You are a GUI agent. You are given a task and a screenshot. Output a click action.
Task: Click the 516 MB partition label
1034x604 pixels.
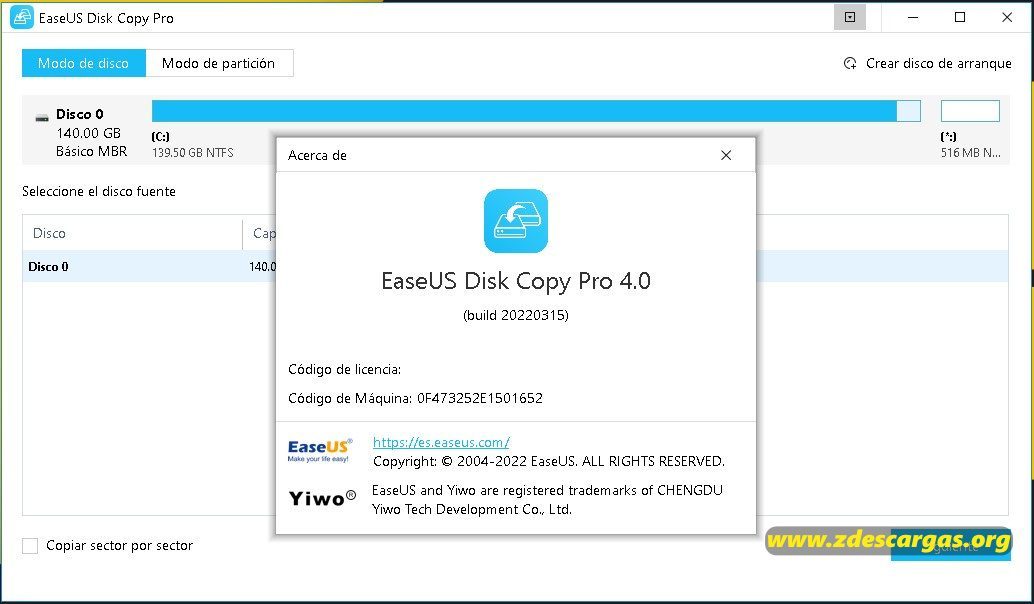coord(970,152)
